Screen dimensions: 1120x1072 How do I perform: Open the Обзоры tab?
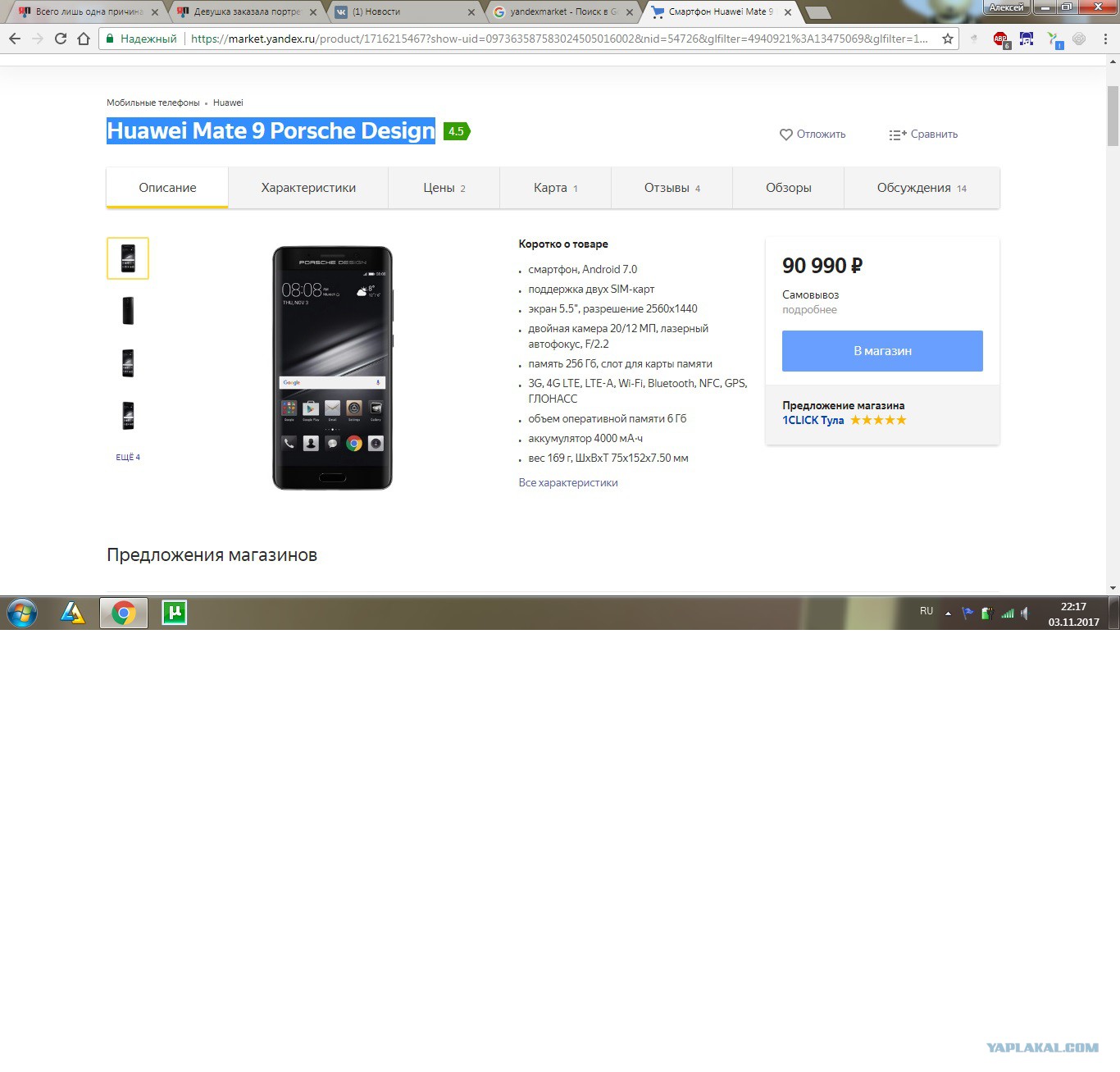tap(789, 188)
